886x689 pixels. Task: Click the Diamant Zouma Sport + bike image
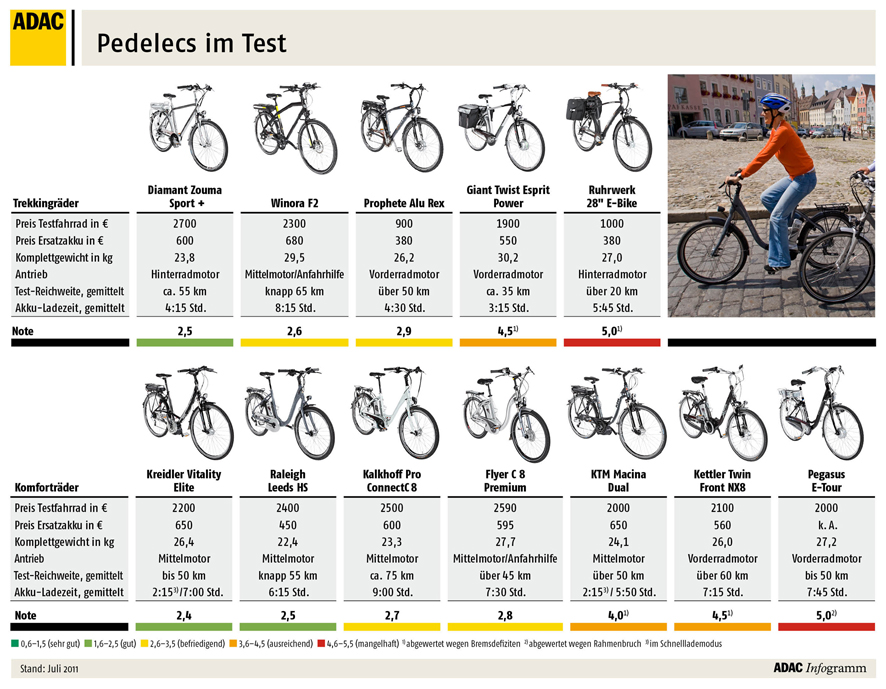coord(185,130)
